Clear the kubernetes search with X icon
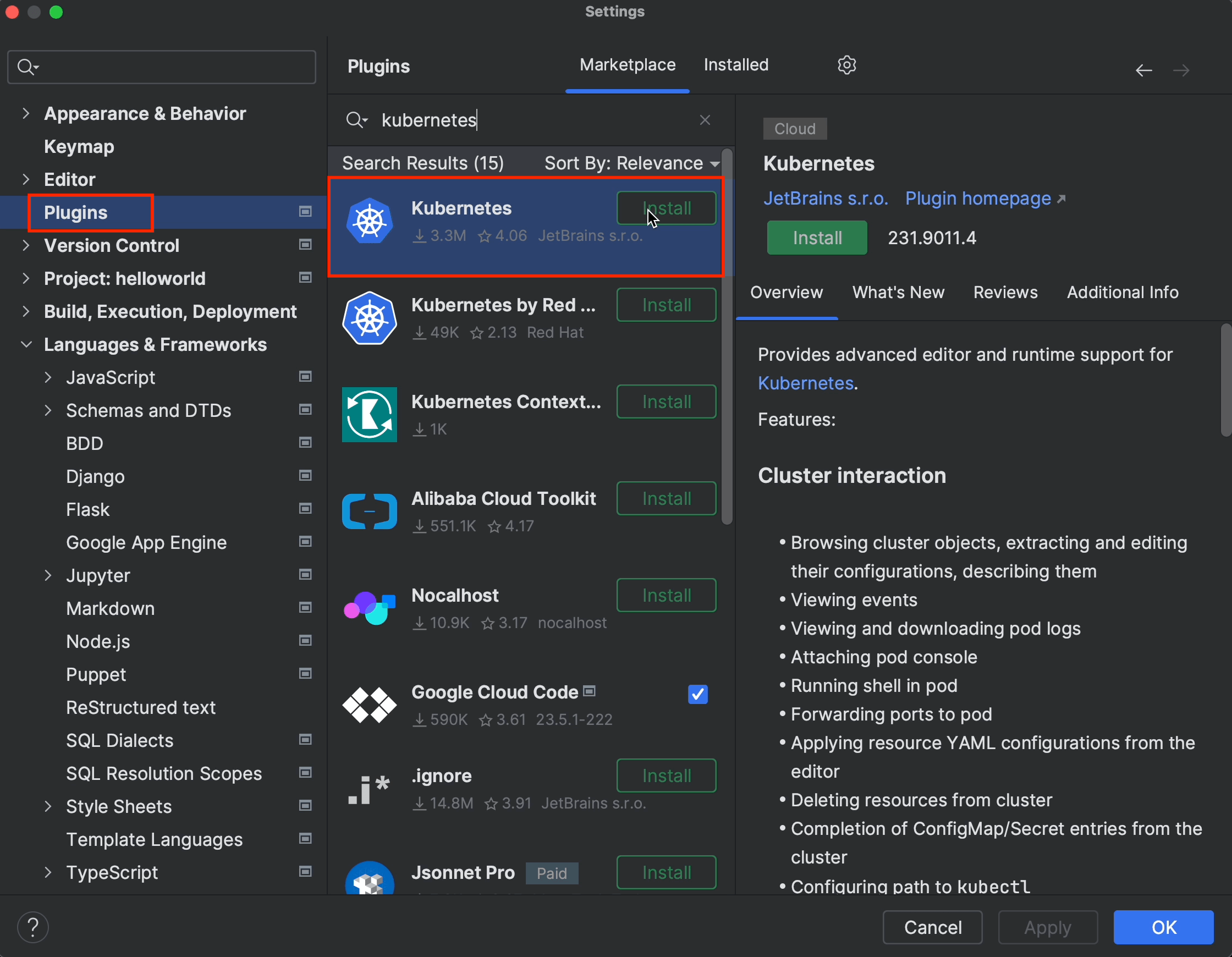The width and height of the screenshot is (1232, 957). point(705,120)
